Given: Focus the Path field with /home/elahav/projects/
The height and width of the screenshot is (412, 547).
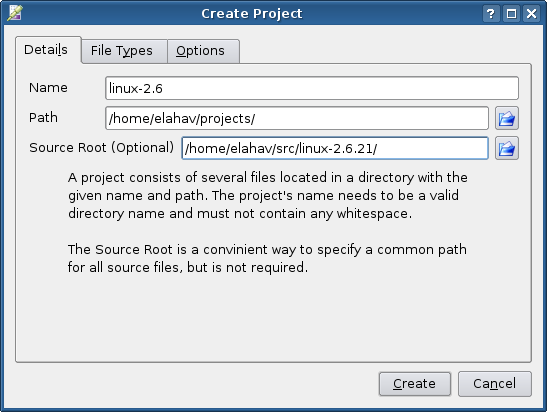Looking at the screenshot, I should pyautogui.click(x=297, y=118).
